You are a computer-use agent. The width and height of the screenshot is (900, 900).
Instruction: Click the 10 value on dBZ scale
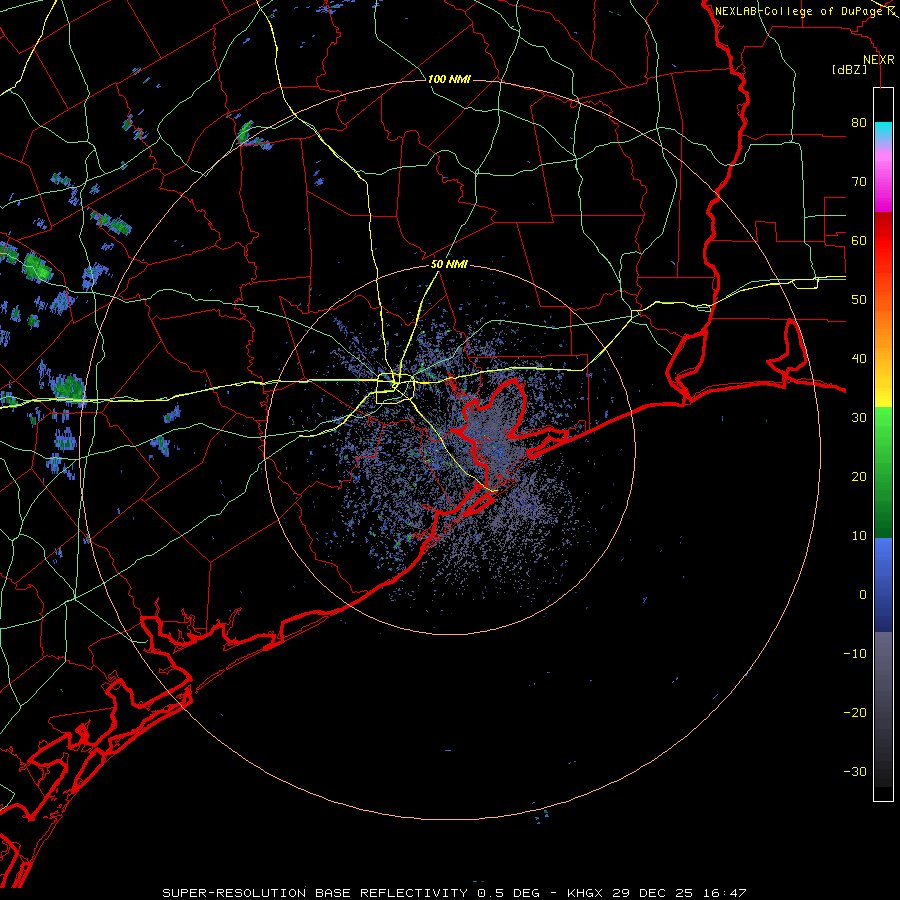859,536
